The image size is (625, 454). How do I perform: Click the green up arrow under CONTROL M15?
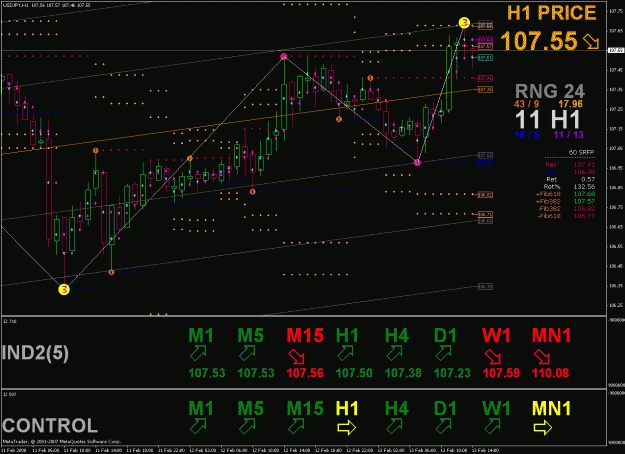pos(296,426)
